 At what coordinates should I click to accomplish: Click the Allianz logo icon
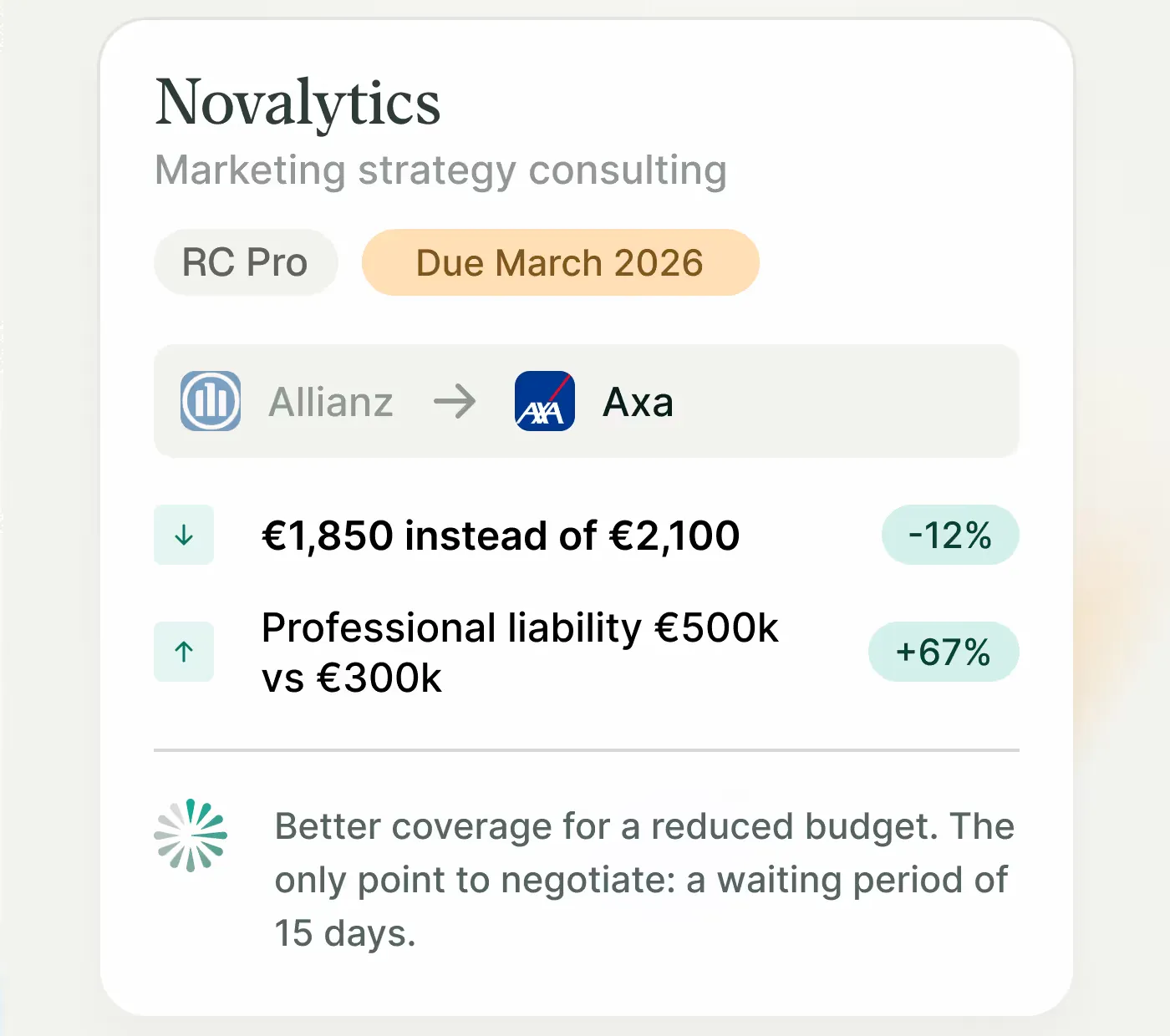click(211, 401)
